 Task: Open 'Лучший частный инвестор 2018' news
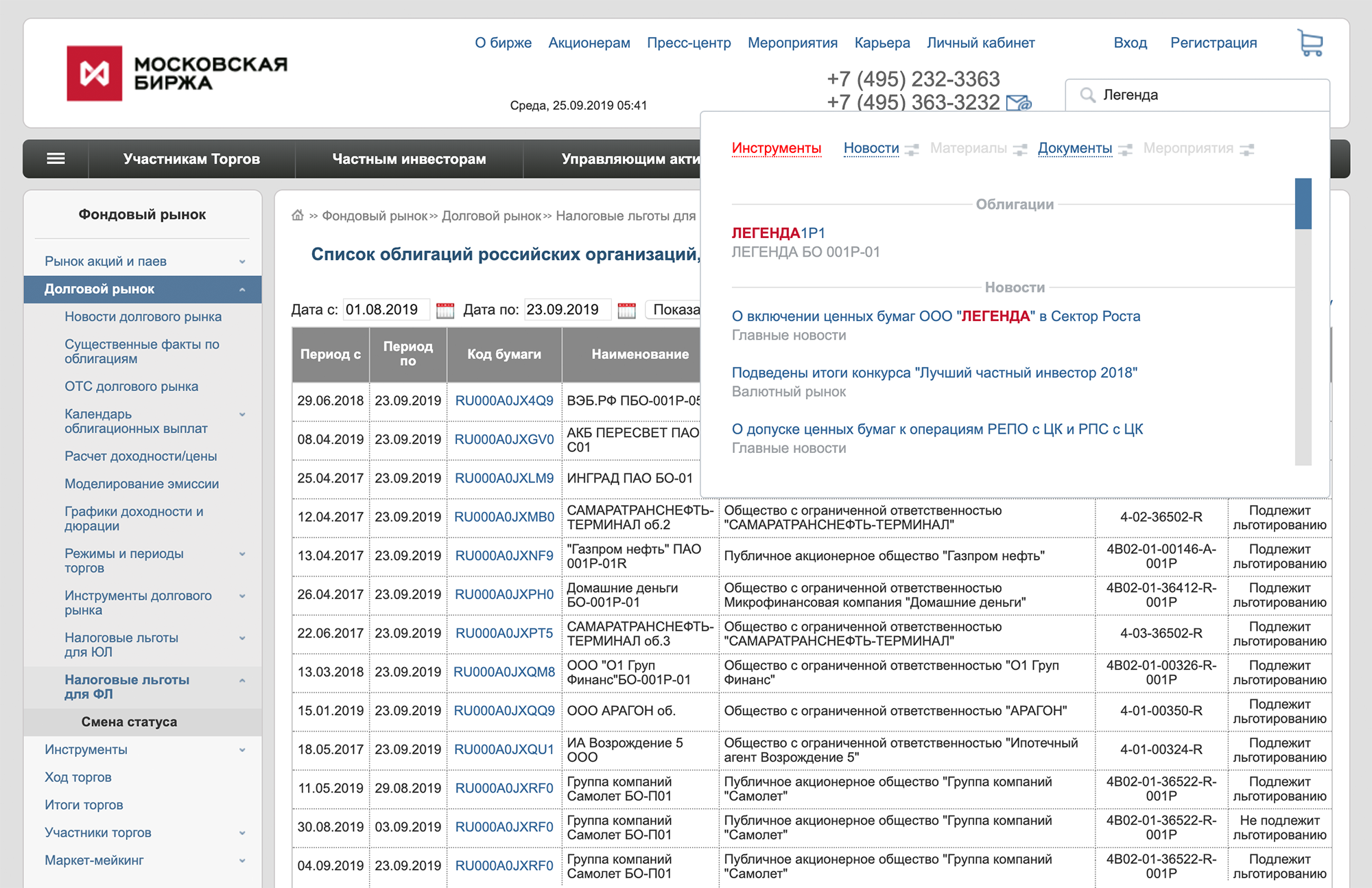[x=934, y=373]
